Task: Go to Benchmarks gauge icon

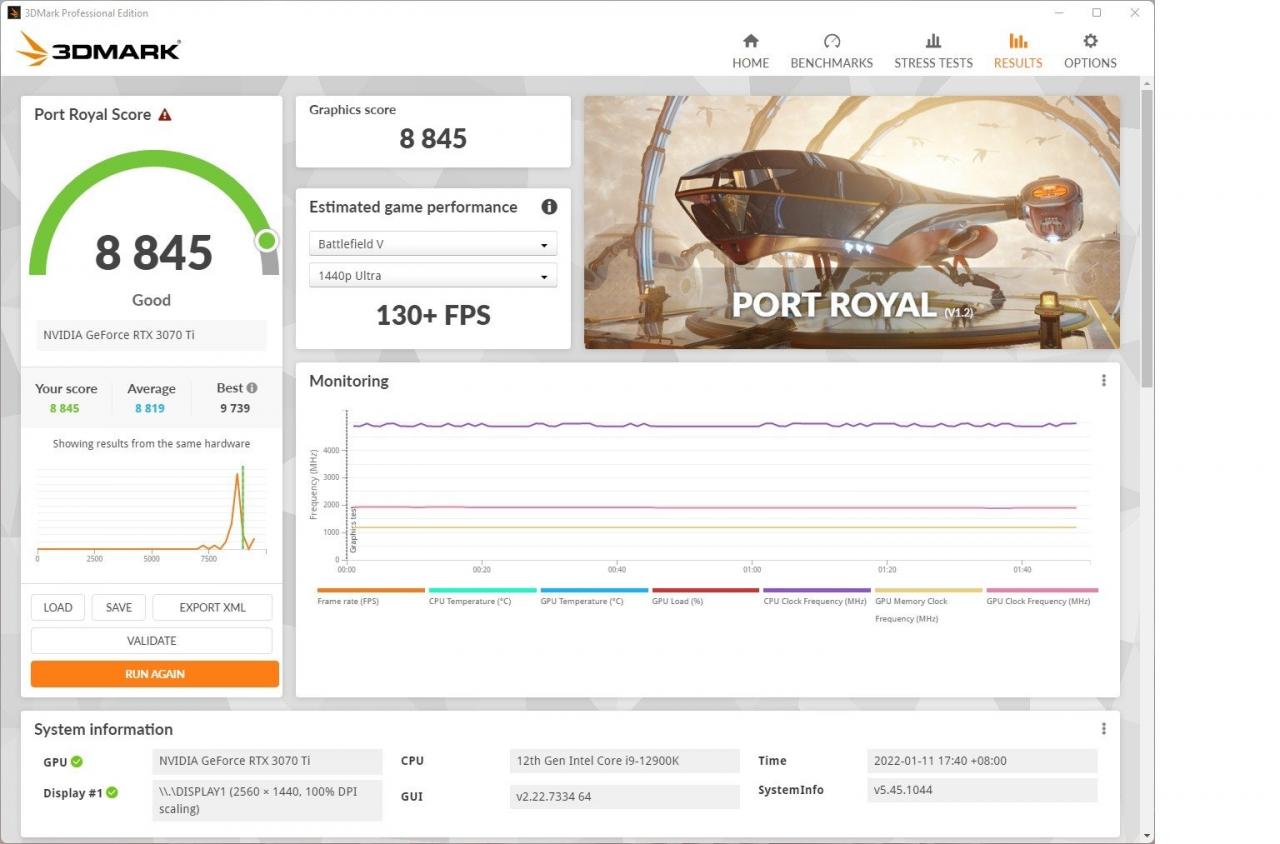Action: [x=831, y=41]
